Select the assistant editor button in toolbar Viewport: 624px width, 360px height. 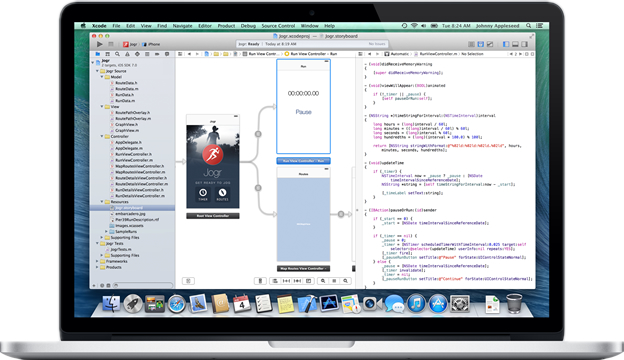click(481, 44)
